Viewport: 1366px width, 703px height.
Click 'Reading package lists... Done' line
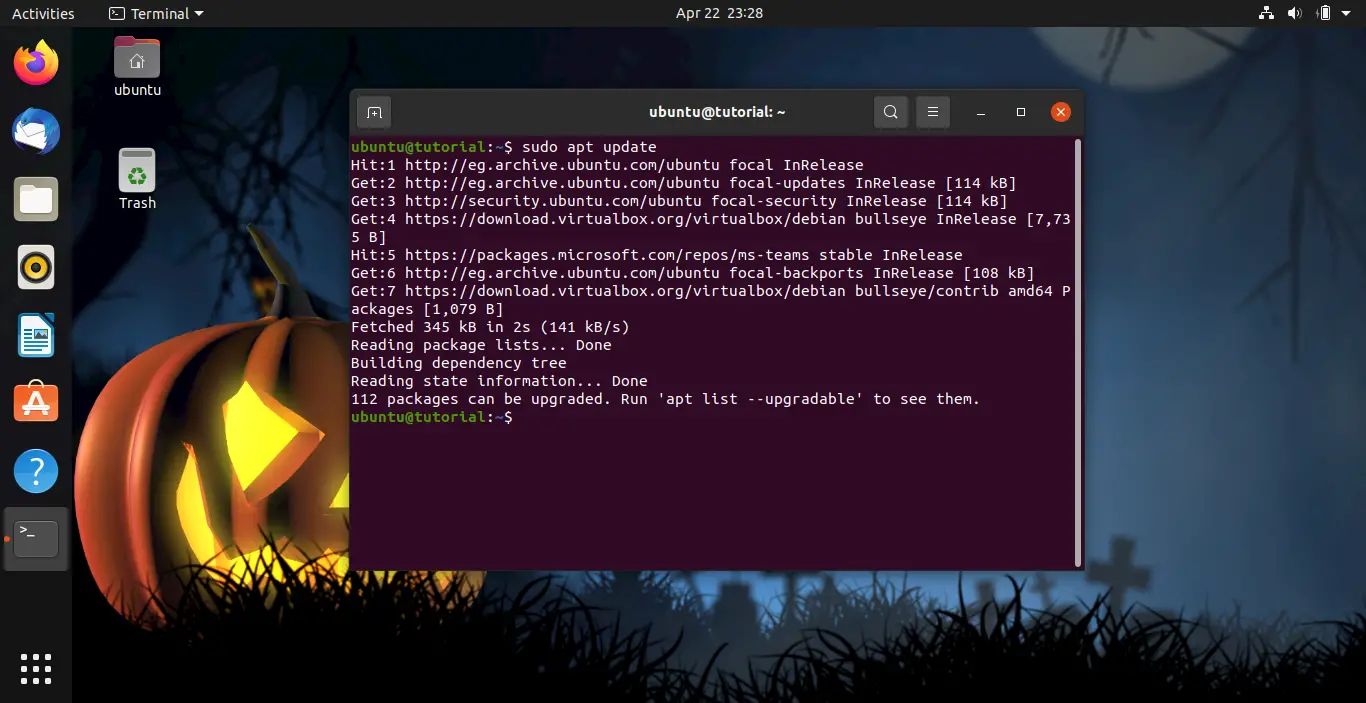click(481, 345)
